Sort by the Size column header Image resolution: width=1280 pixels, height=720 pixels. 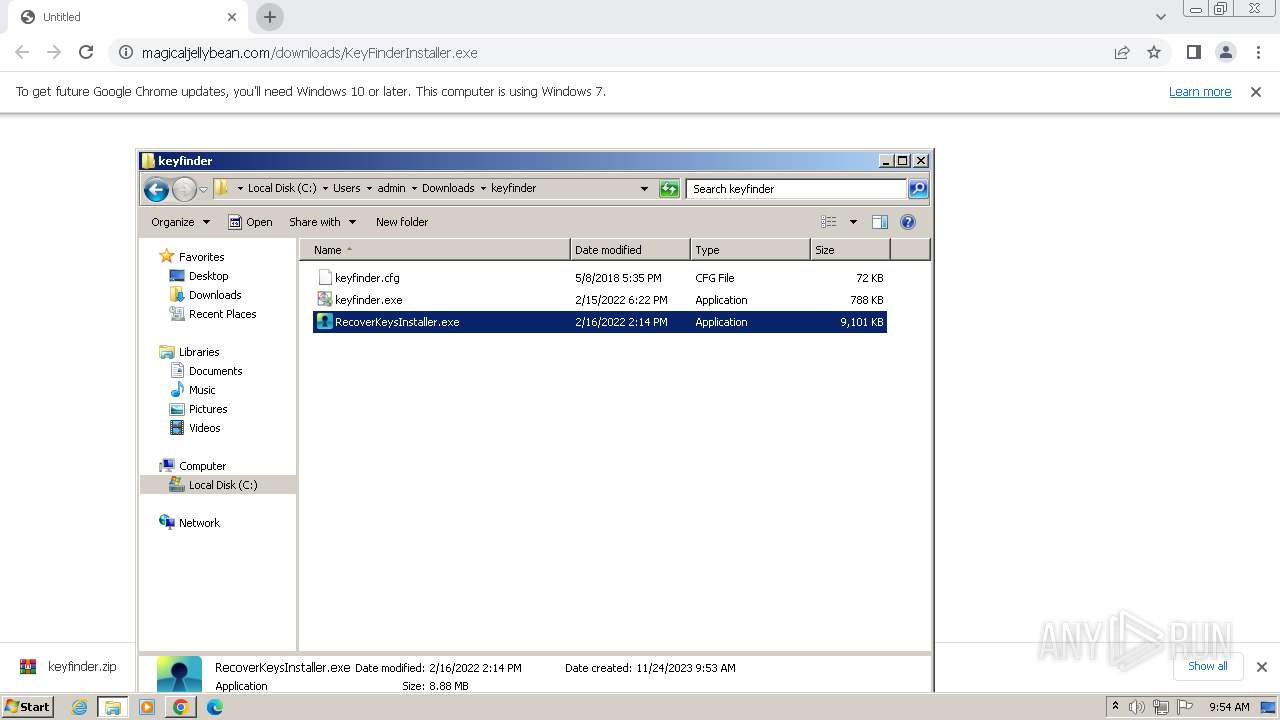850,250
